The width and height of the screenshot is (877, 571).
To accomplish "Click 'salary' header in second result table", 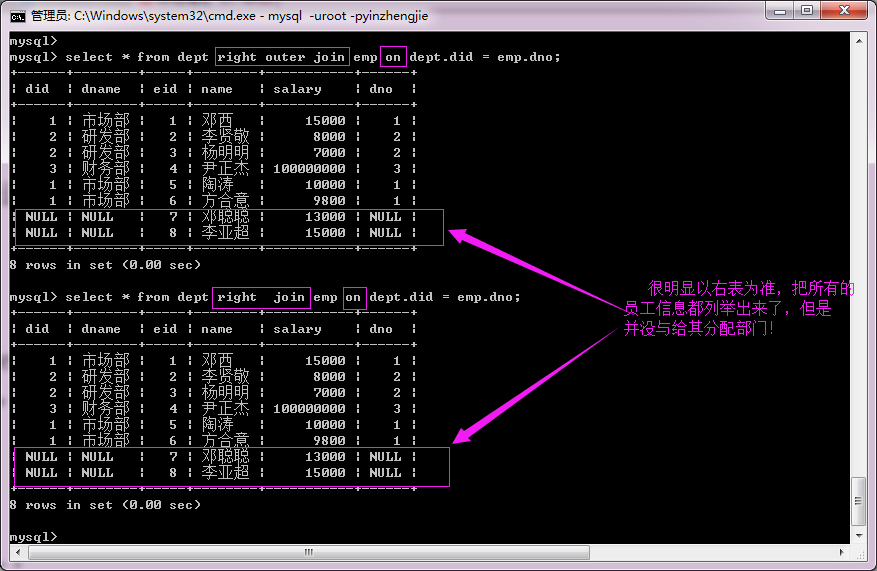I will tap(298, 329).
